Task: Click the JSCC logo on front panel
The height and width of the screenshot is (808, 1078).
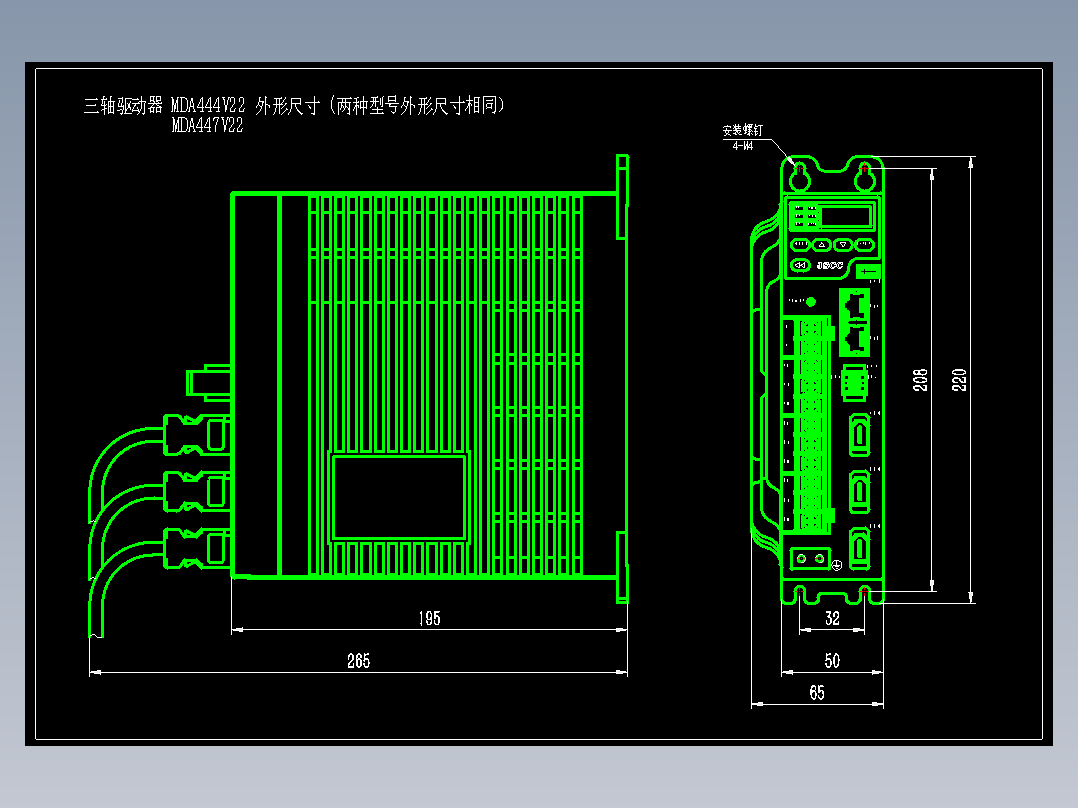Action: [830, 265]
